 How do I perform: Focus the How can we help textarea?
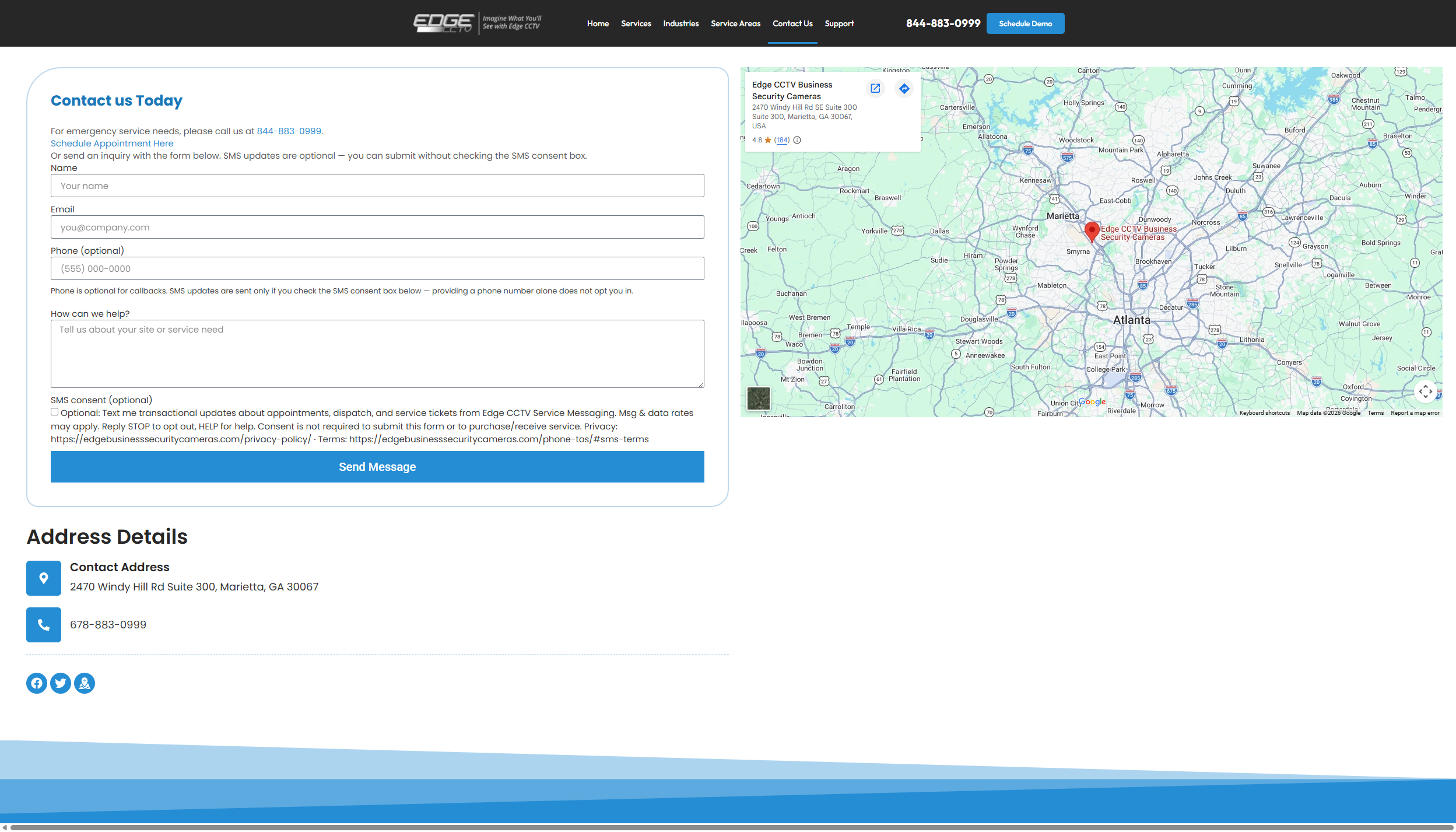coord(377,354)
